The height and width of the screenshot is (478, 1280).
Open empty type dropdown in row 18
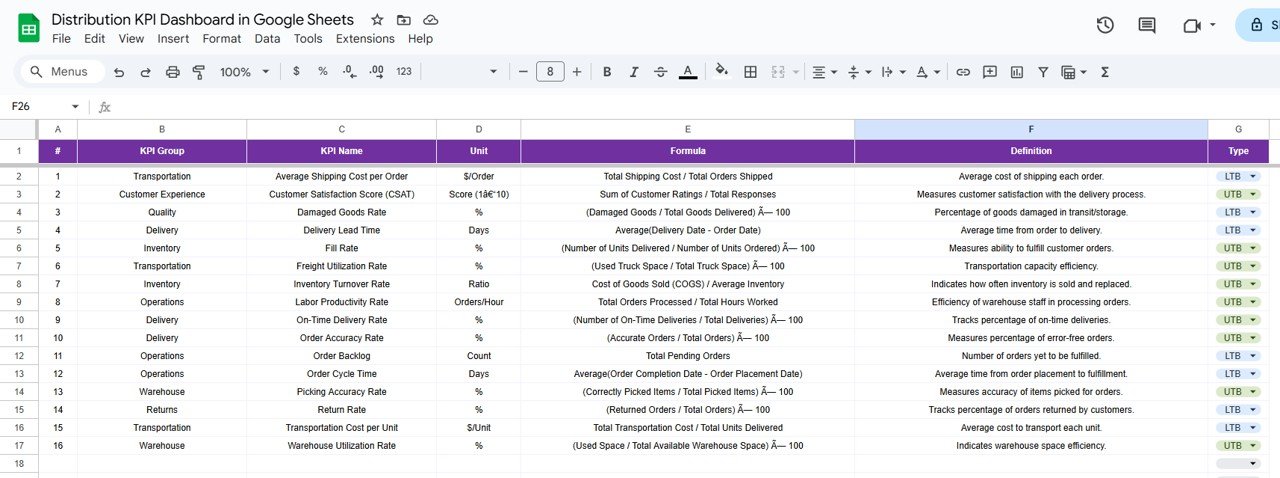point(1238,464)
